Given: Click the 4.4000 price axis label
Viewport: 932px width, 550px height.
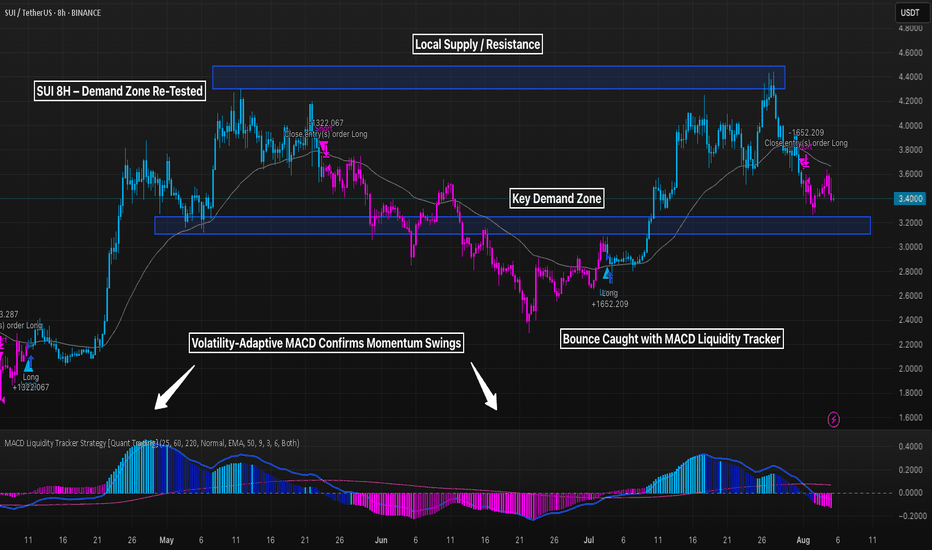Looking at the screenshot, I should point(910,77).
